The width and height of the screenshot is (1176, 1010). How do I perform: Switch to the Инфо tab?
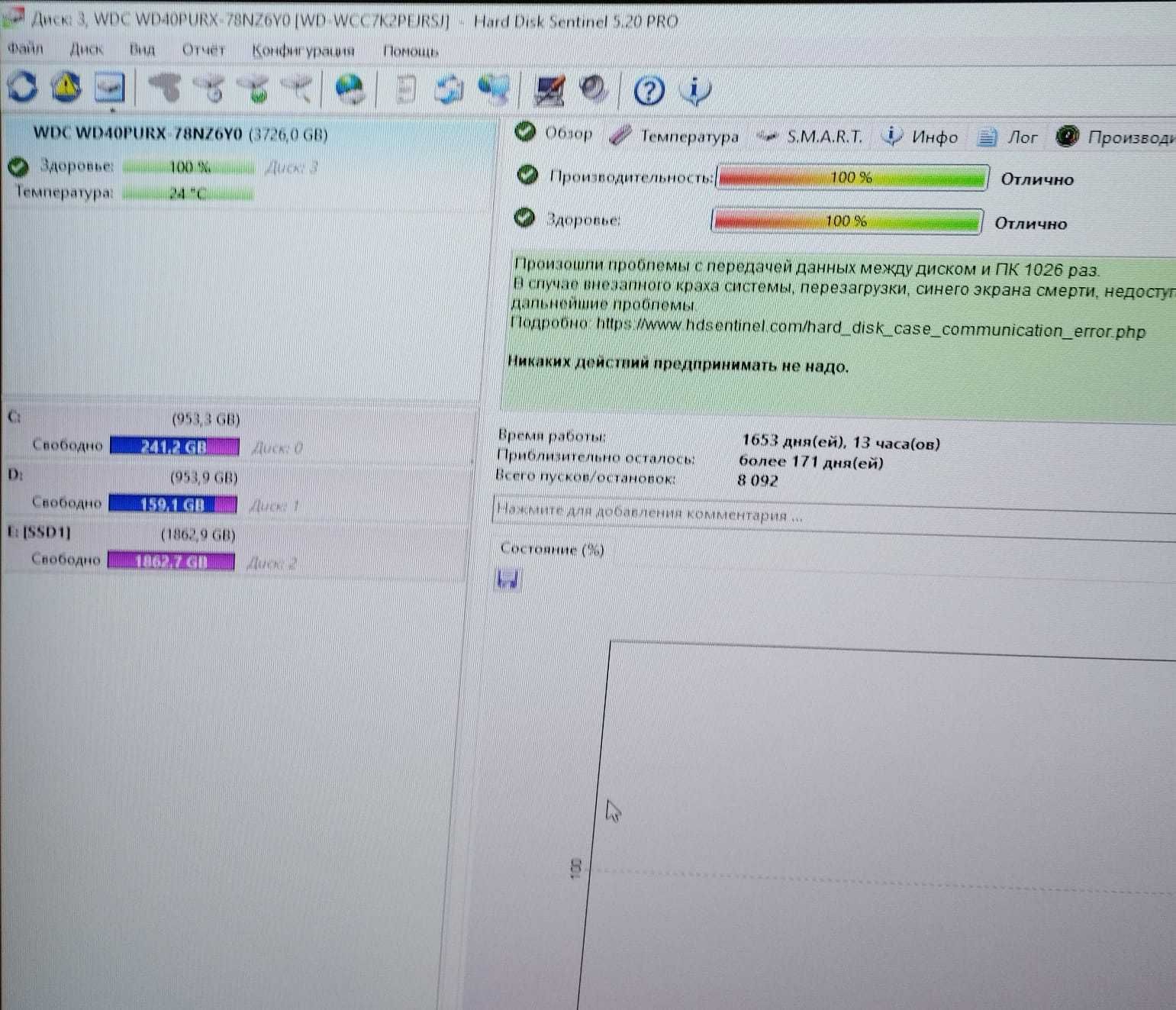tap(920, 137)
